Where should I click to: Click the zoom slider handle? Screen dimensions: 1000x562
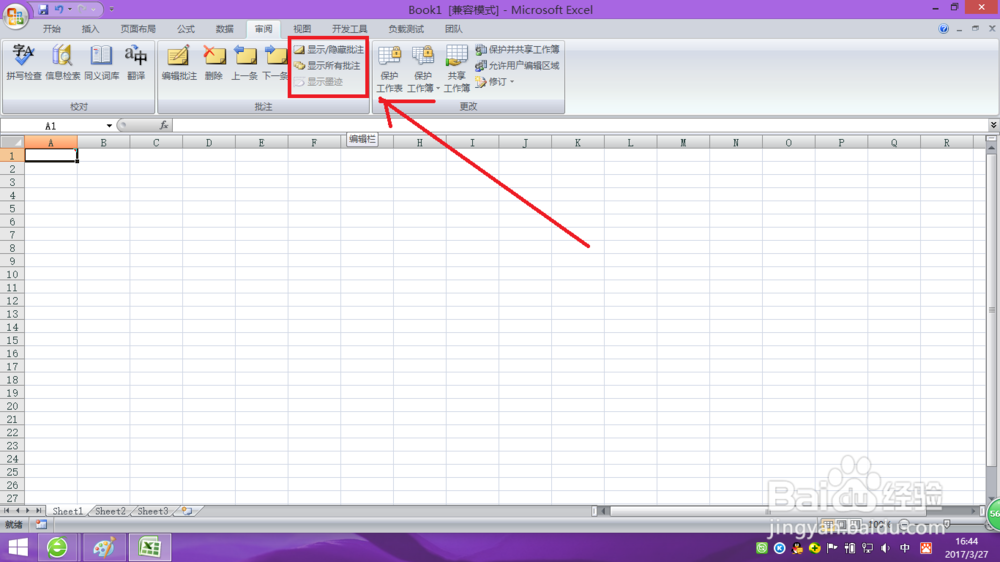coord(947,524)
